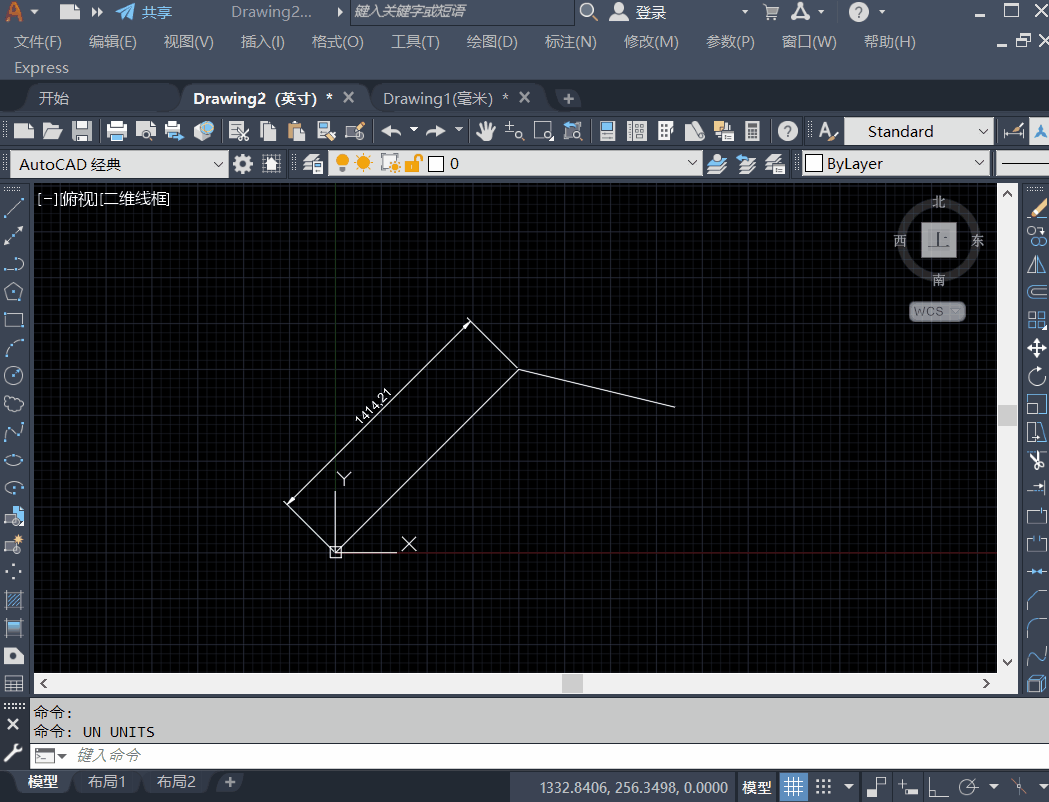
Task: Open Layer Properties Manager icon
Action: pyautogui.click(x=312, y=164)
